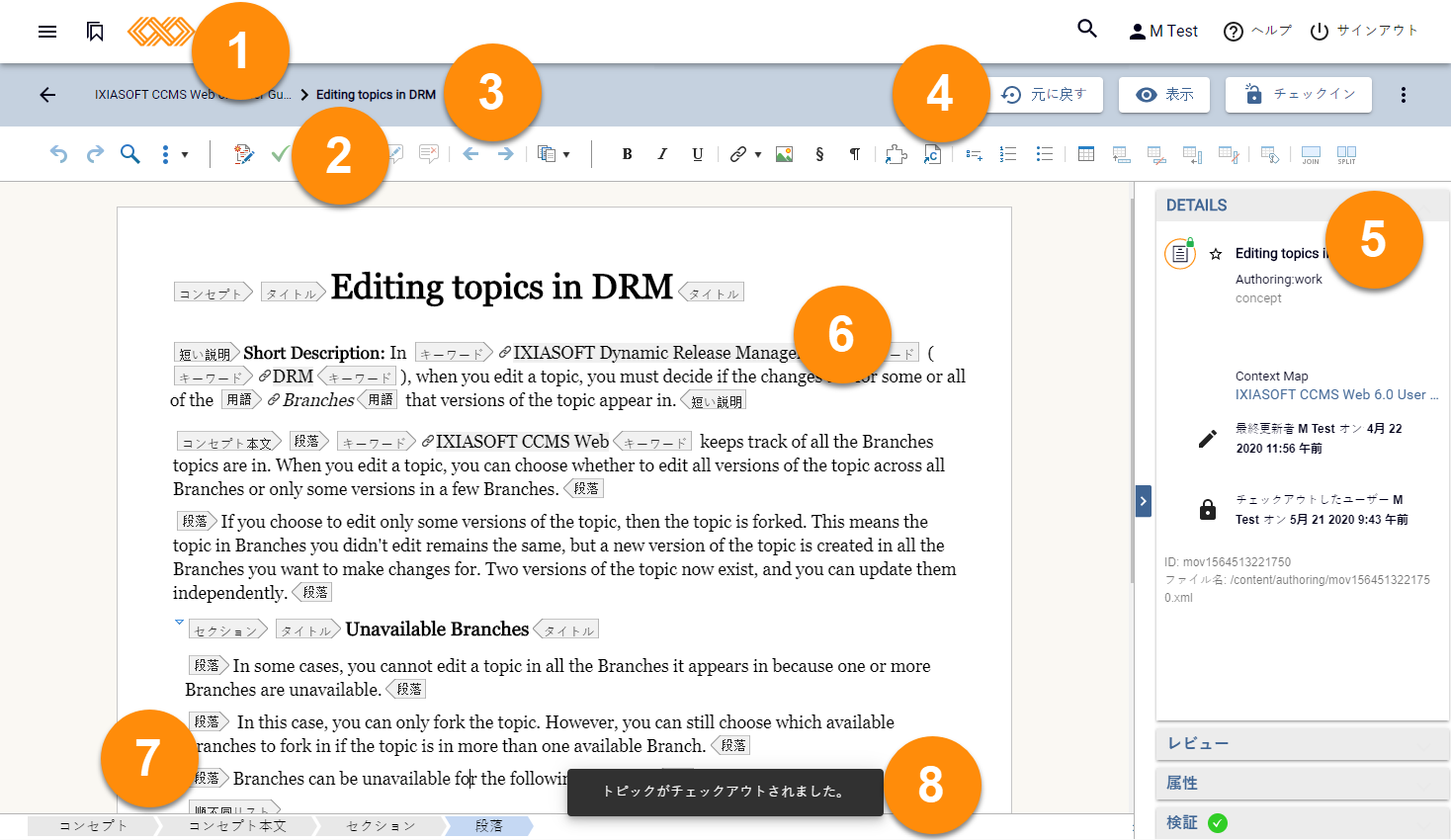The image size is (1451, 840).
Task: Star the Editing topics favorite icon
Action: click(x=1216, y=254)
